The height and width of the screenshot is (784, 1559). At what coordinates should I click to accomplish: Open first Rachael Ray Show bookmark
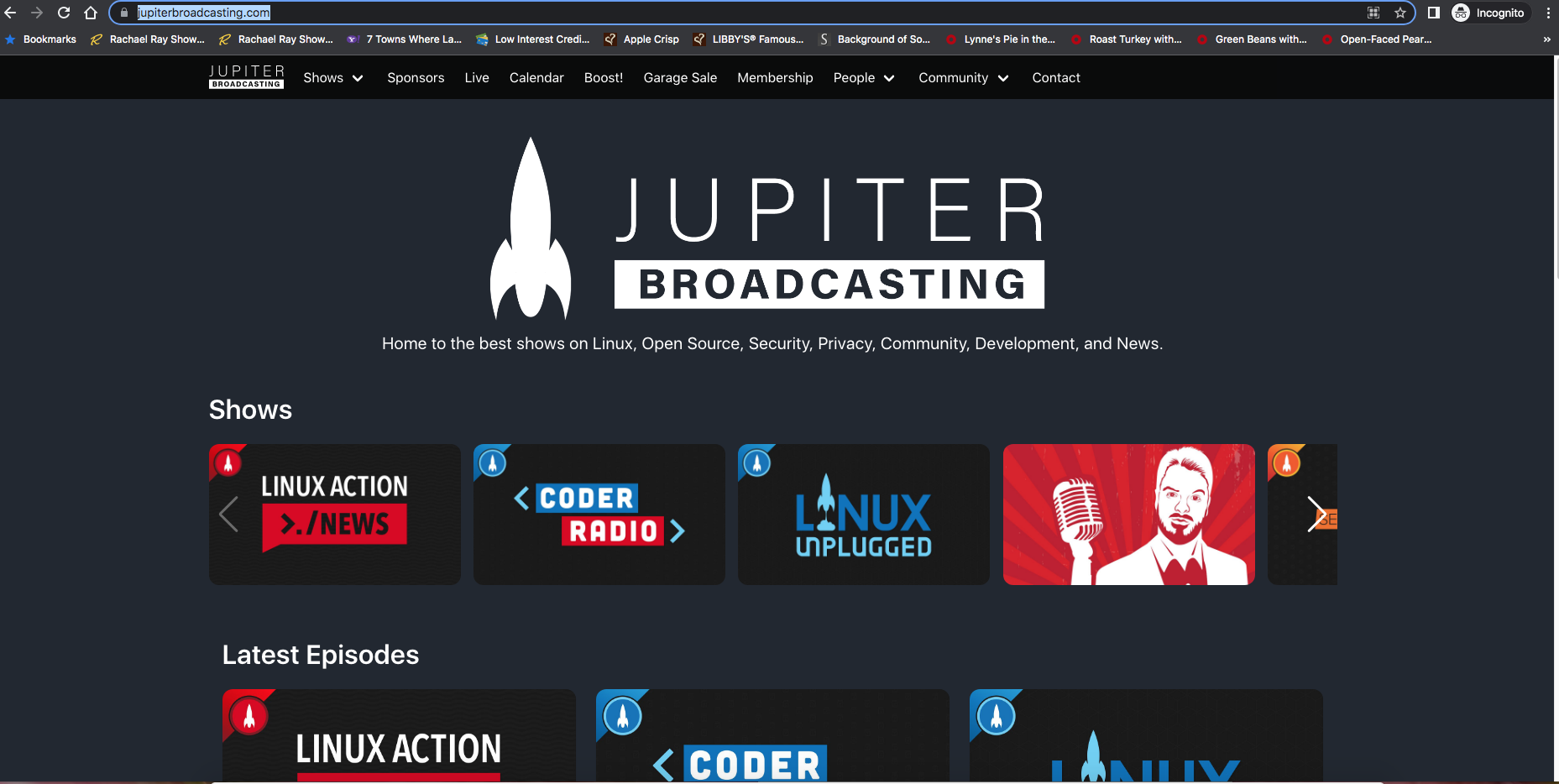point(148,39)
